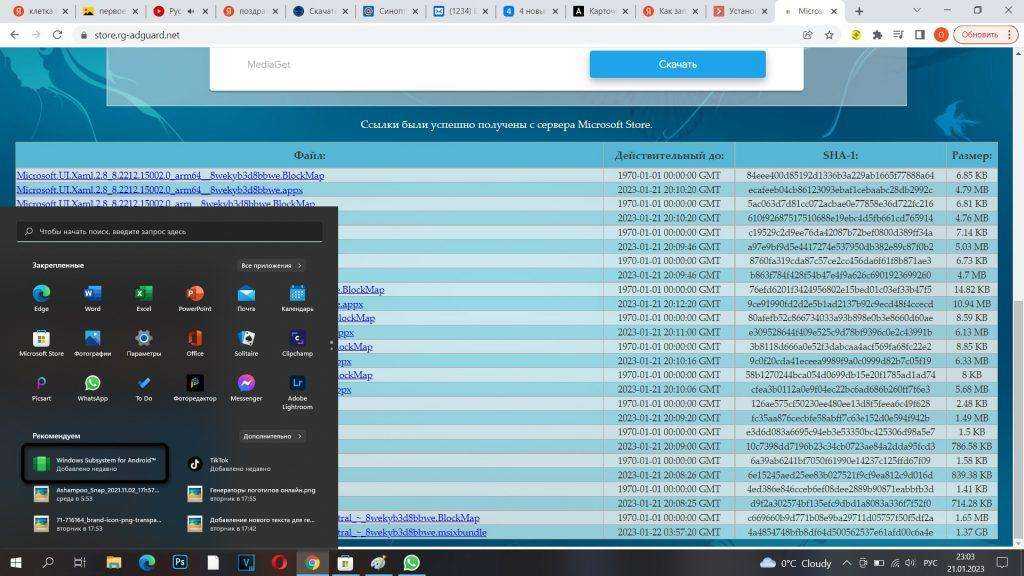This screenshot has width=1024, height=576.
Task: Click the Start menu search field
Action: [170, 231]
